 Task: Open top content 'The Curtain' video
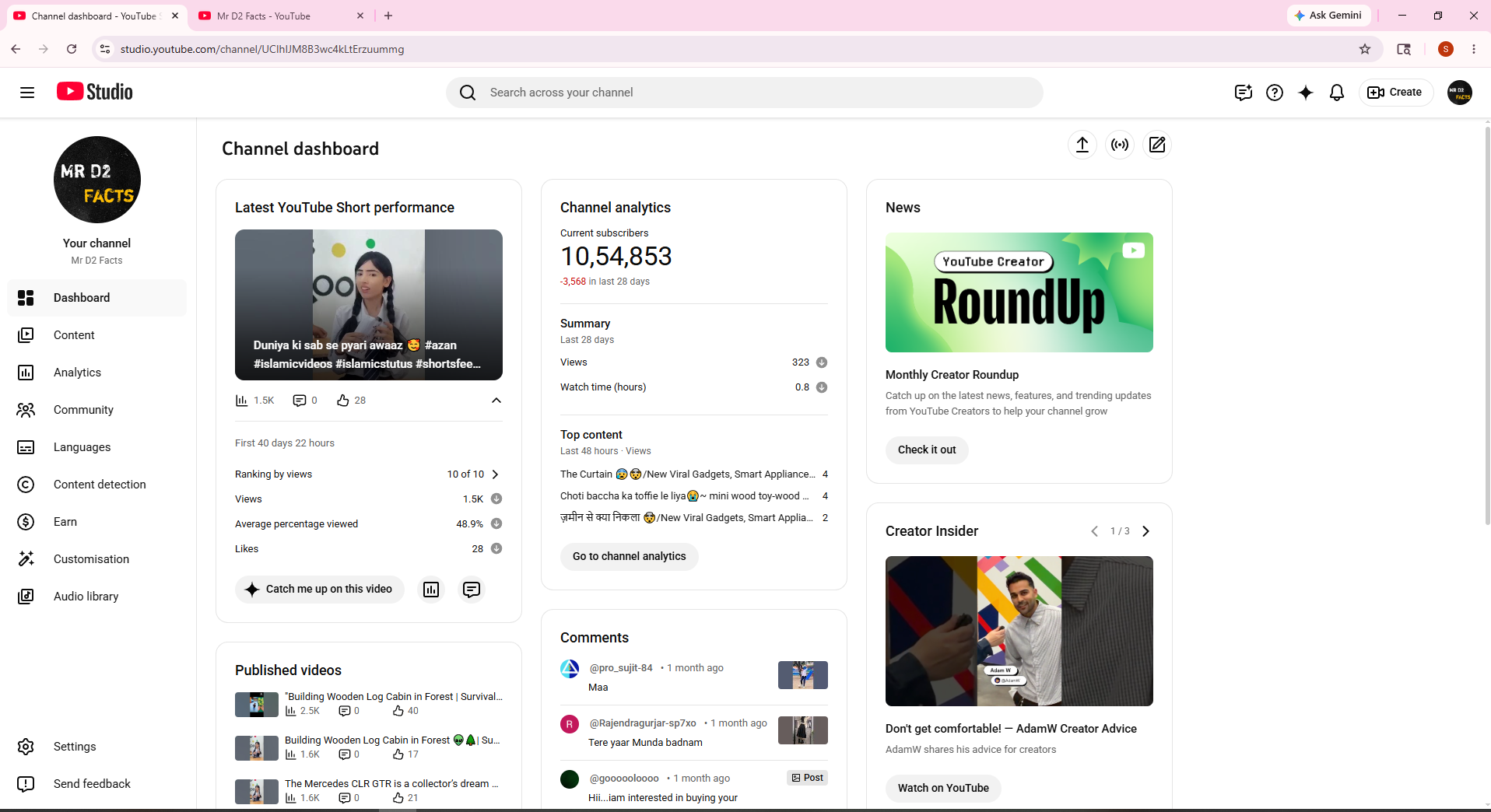click(x=688, y=474)
